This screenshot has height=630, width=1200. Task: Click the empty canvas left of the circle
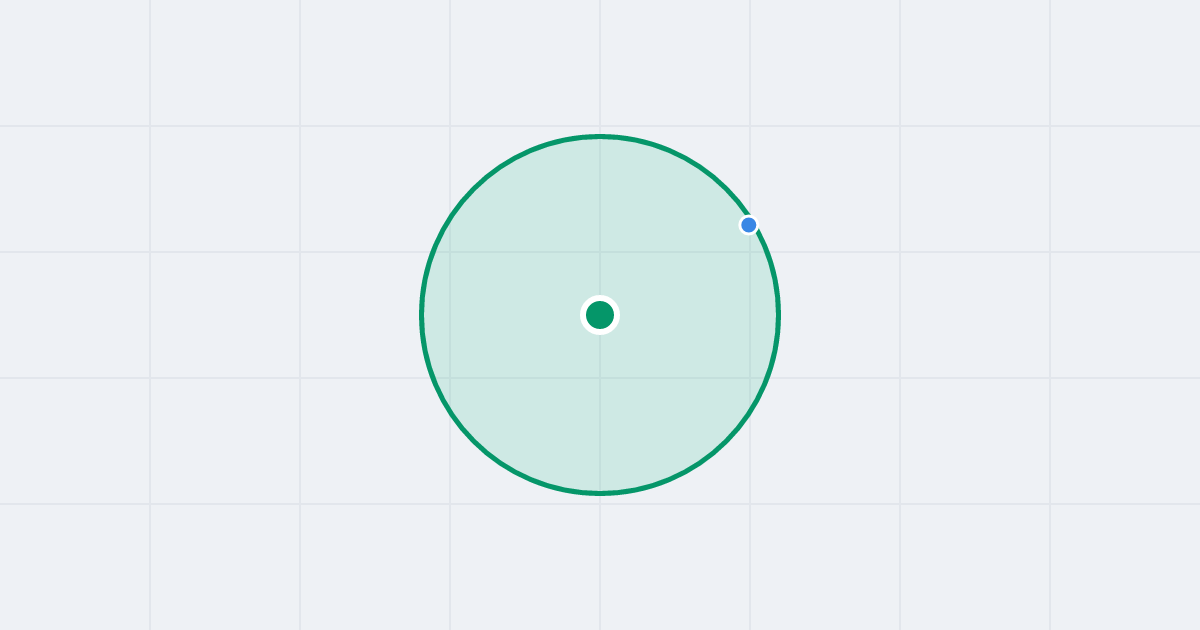click(x=210, y=315)
